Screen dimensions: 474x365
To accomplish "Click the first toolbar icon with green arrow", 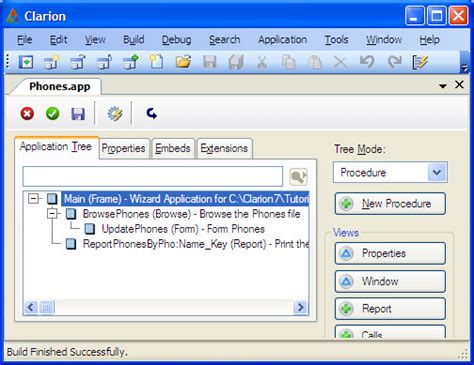I will 26,62.
